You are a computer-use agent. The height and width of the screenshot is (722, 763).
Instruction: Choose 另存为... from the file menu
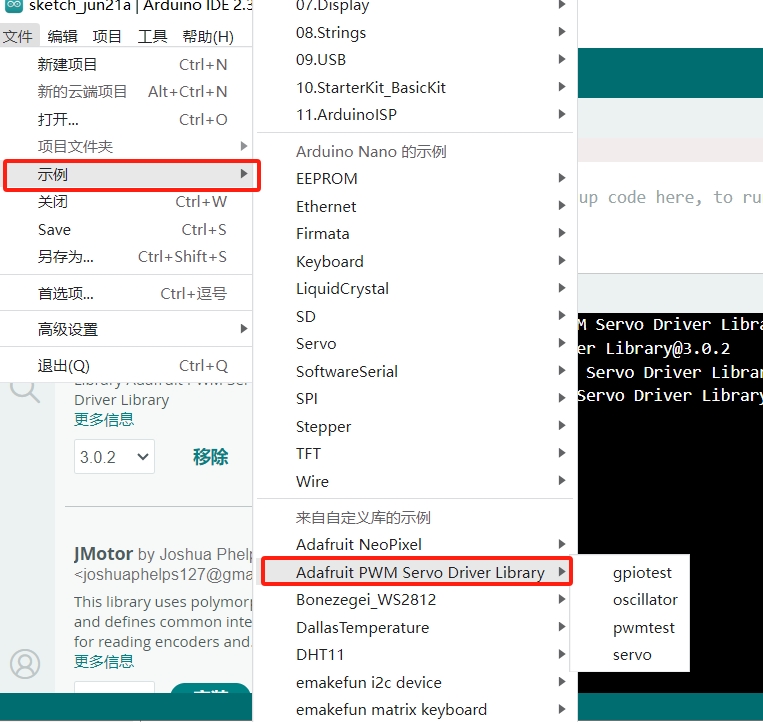pyautogui.click(x=66, y=257)
